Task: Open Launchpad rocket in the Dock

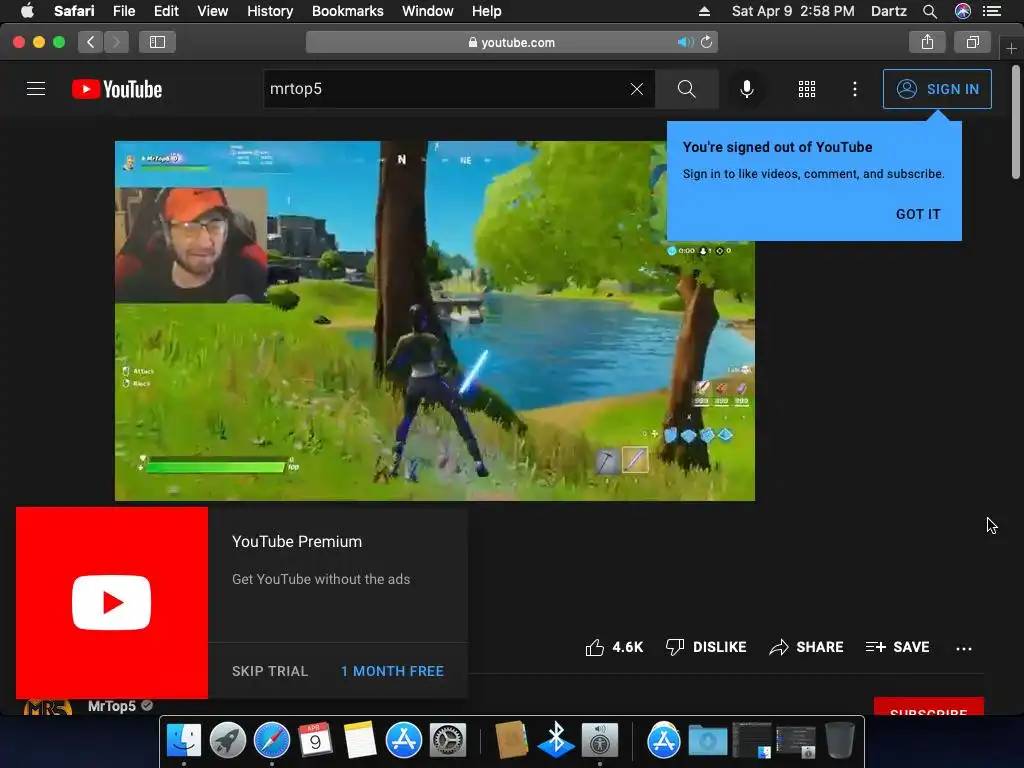Action: (227, 740)
